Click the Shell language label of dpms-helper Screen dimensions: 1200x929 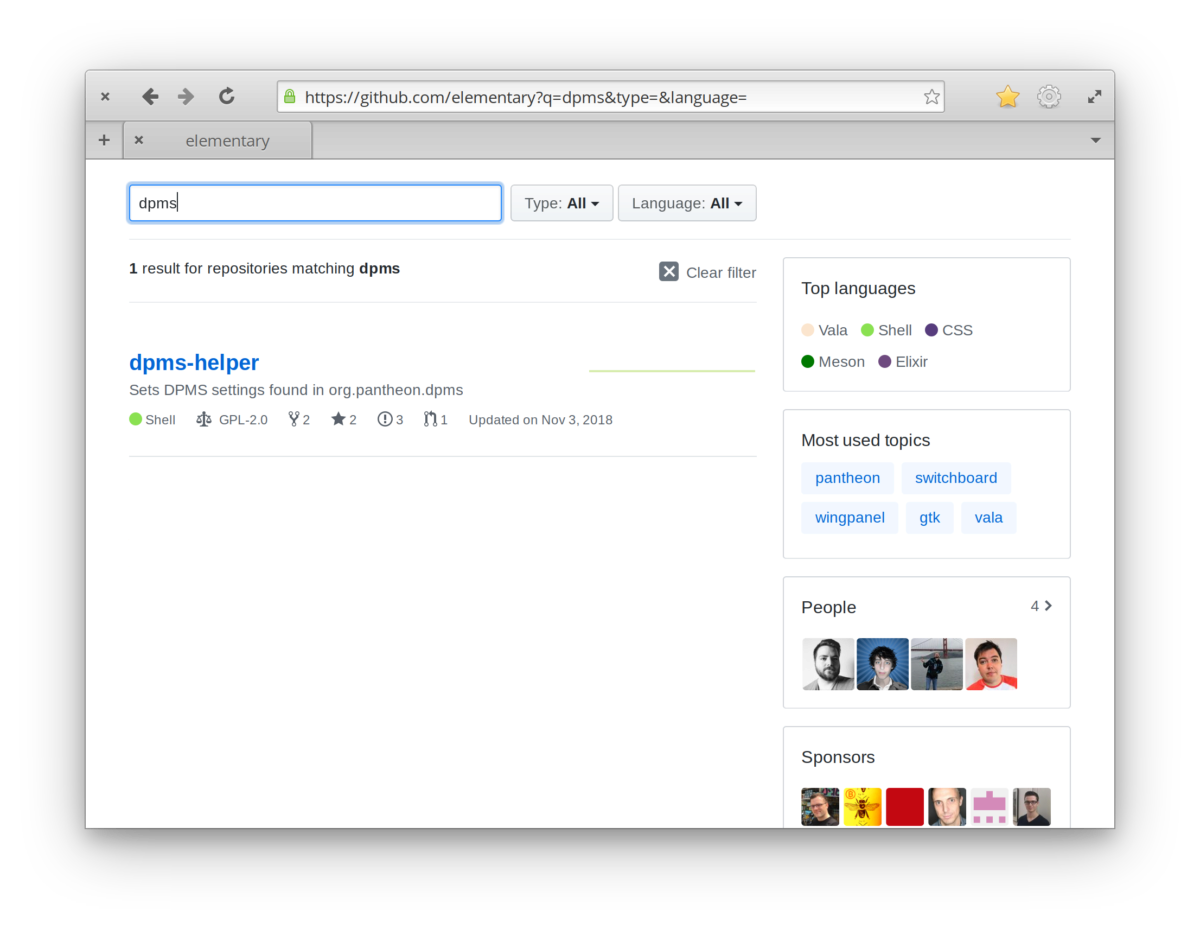[x=160, y=420]
